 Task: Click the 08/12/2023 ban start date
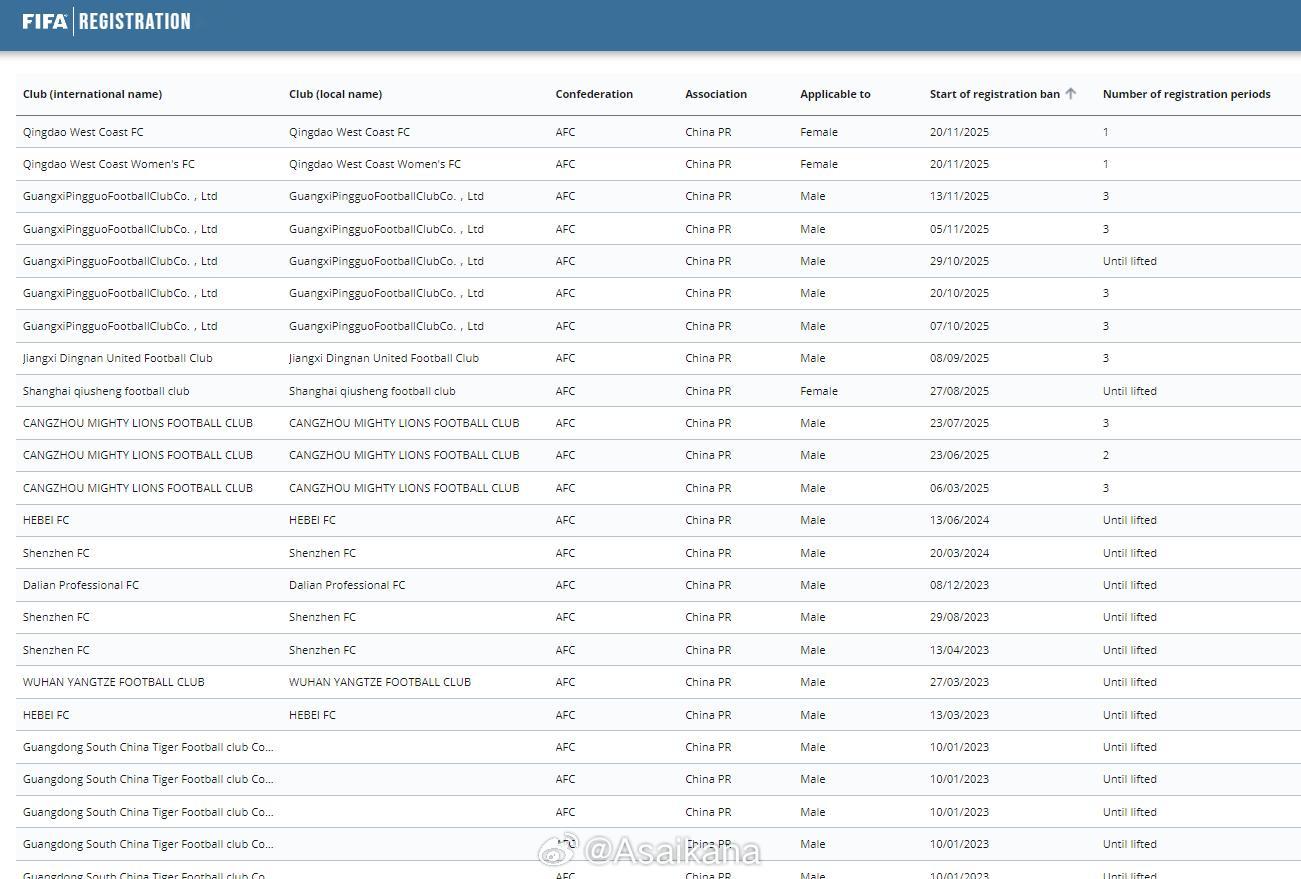(x=959, y=585)
